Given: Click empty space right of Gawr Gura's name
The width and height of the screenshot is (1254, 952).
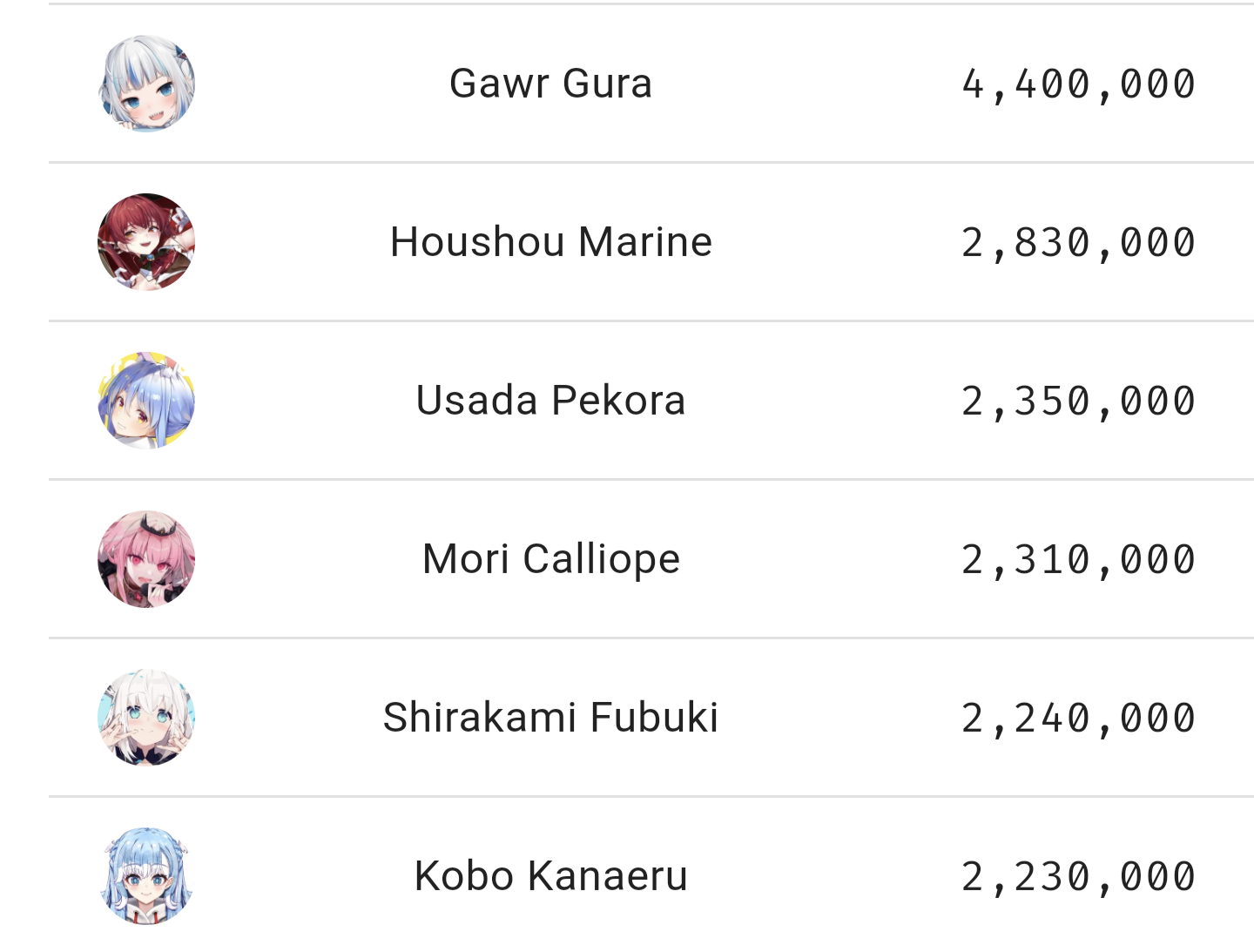Looking at the screenshot, I should coord(801,84).
